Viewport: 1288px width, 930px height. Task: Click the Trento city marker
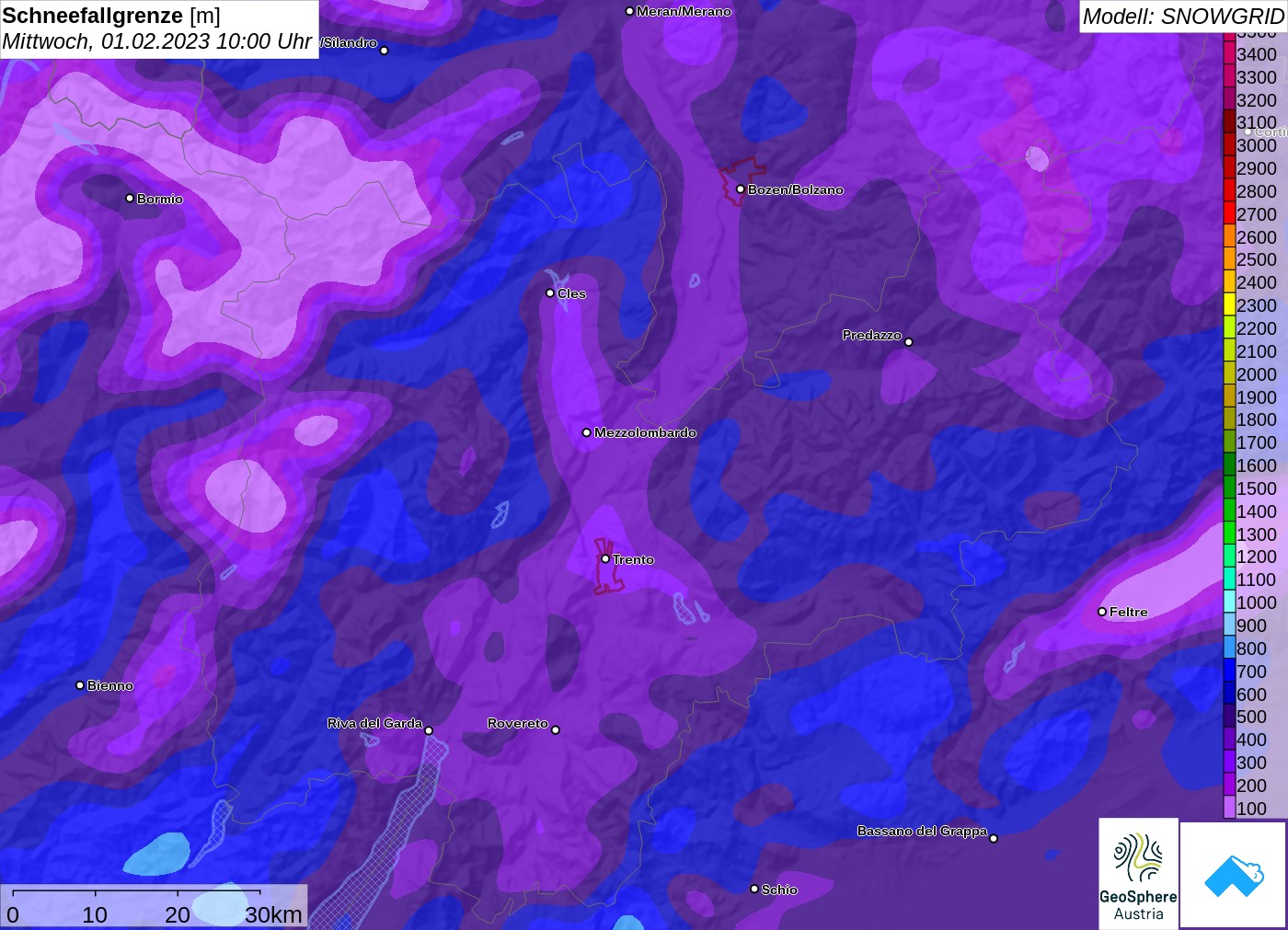click(605, 558)
